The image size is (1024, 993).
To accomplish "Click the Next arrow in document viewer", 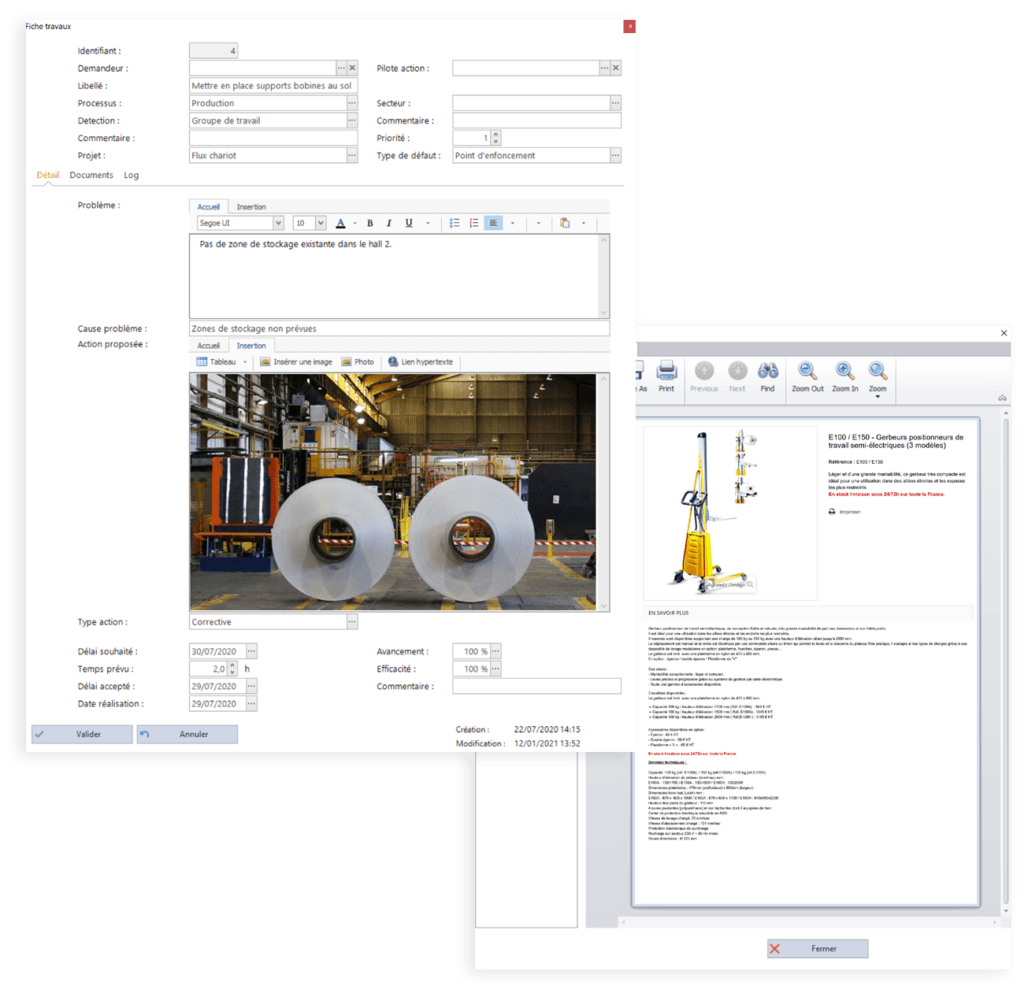I will tap(737, 377).
